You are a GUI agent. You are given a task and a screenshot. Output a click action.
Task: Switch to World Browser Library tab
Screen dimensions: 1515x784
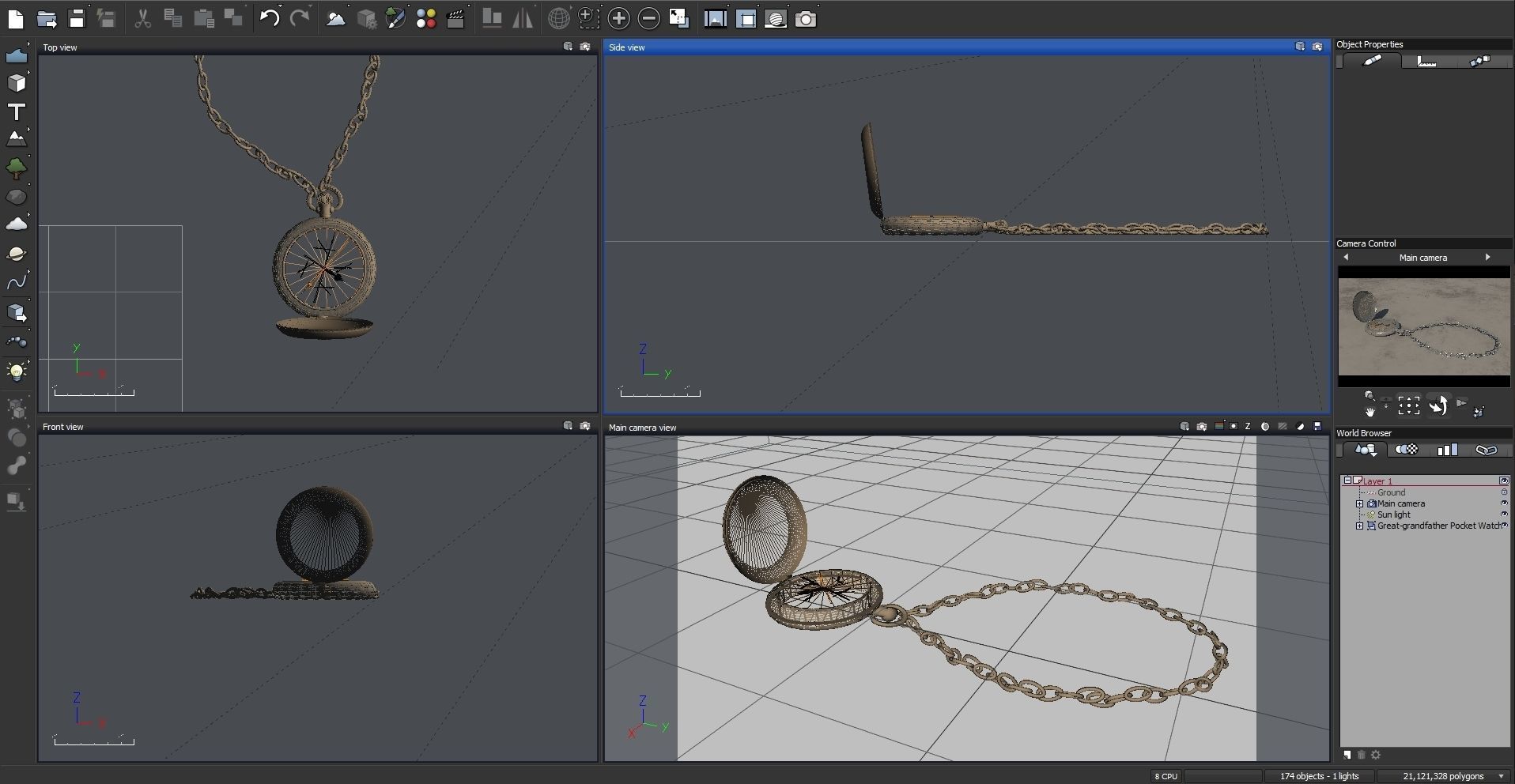[x=1447, y=450]
